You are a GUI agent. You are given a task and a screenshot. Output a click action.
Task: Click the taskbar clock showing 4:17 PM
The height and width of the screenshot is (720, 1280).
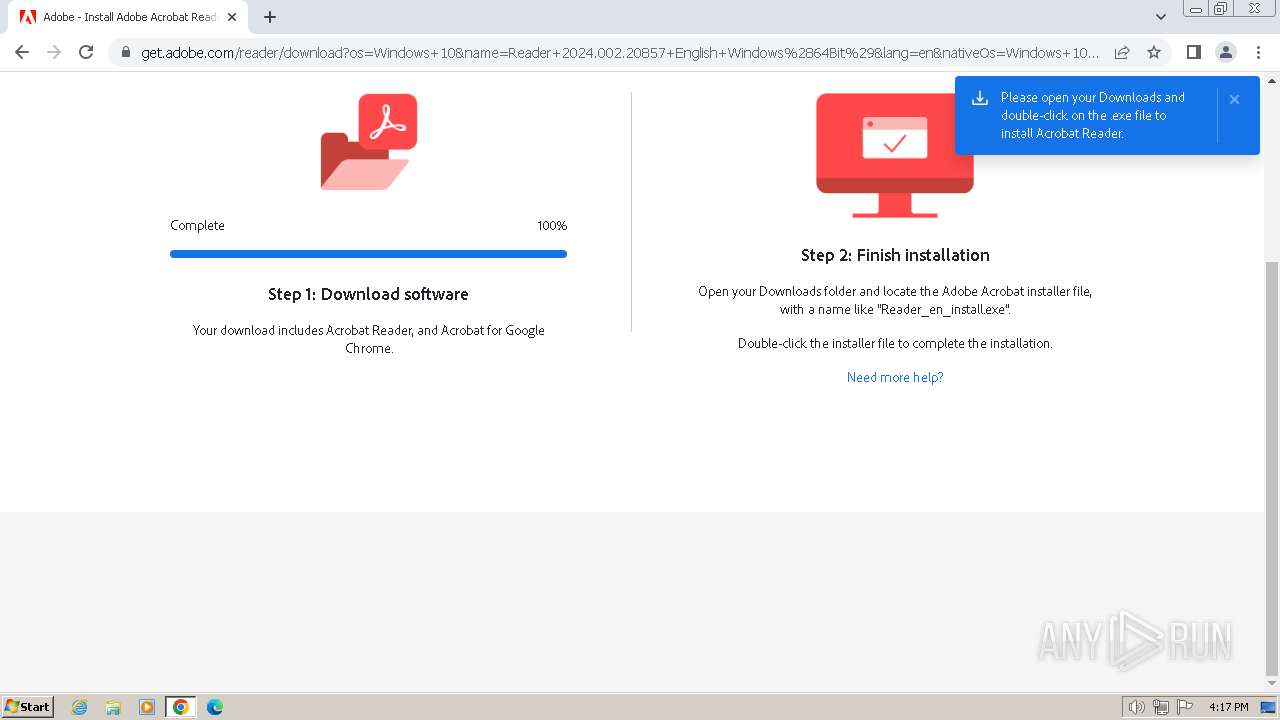click(1228, 707)
